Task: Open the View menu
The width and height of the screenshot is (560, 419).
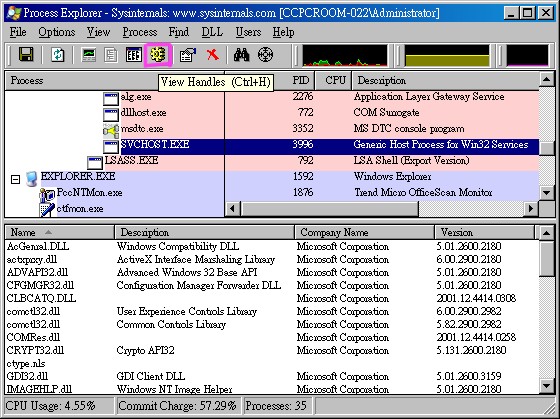Action: [99, 32]
